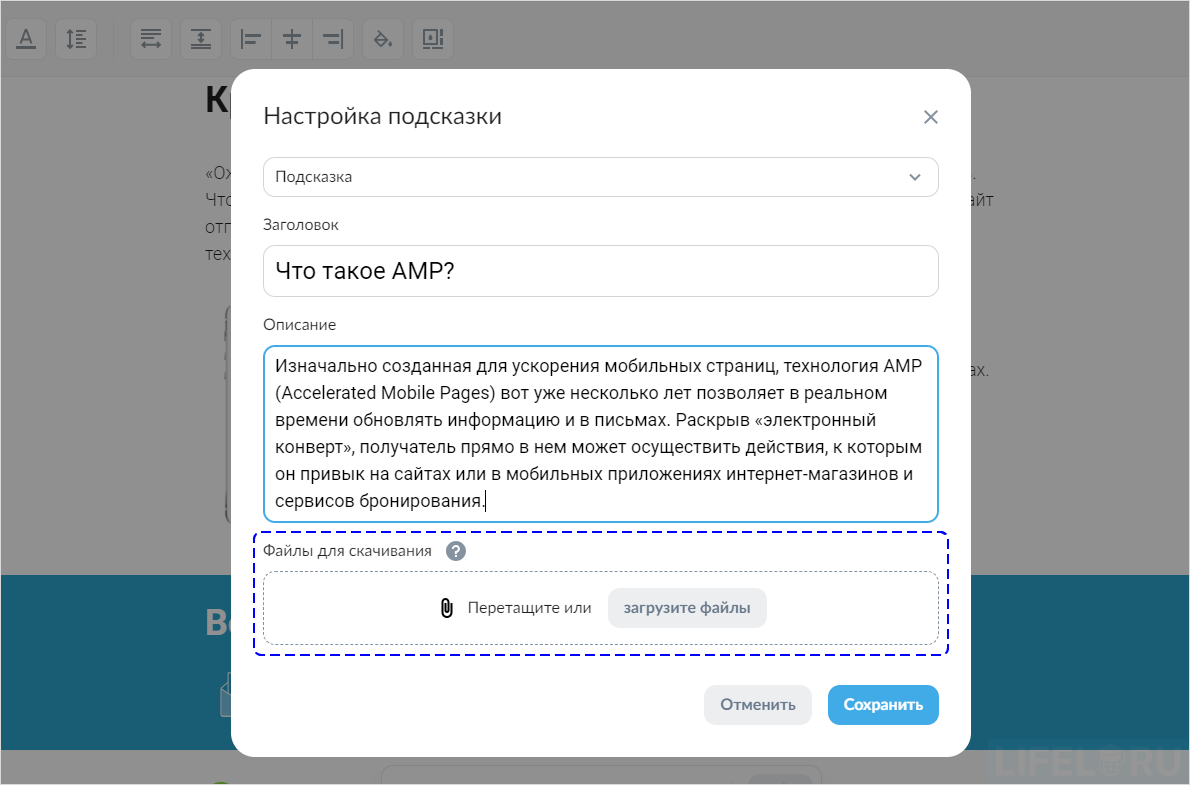Click the paperclip attachment icon

pyautogui.click(x=447, y=608)
